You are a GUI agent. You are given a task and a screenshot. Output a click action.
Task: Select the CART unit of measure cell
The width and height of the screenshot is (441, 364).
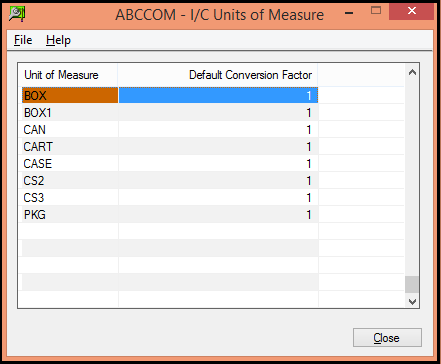70,146
